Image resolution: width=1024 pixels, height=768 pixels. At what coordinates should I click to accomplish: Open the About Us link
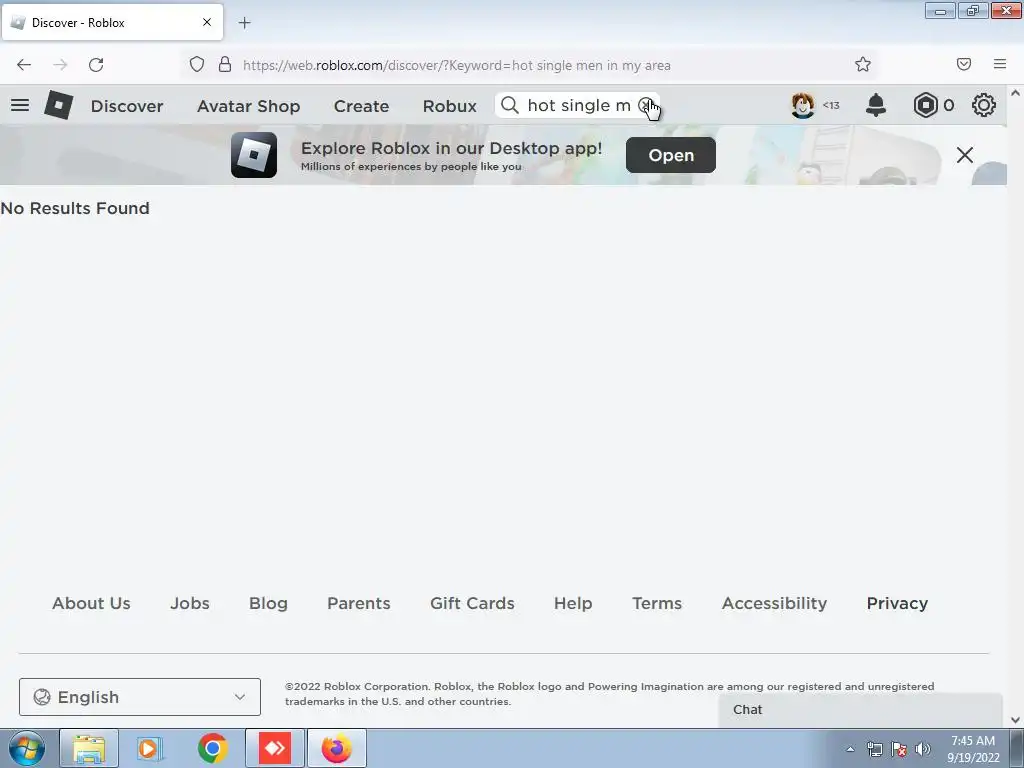pyautogui.click(x=91, y=603)
